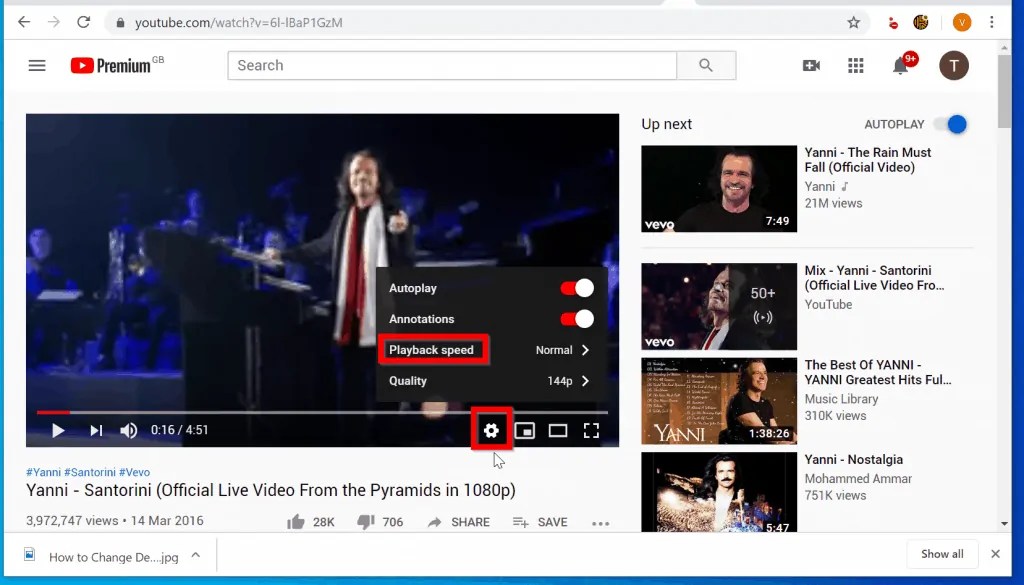
Task: Open the Playback speed submenu
Action: point(432,349)
